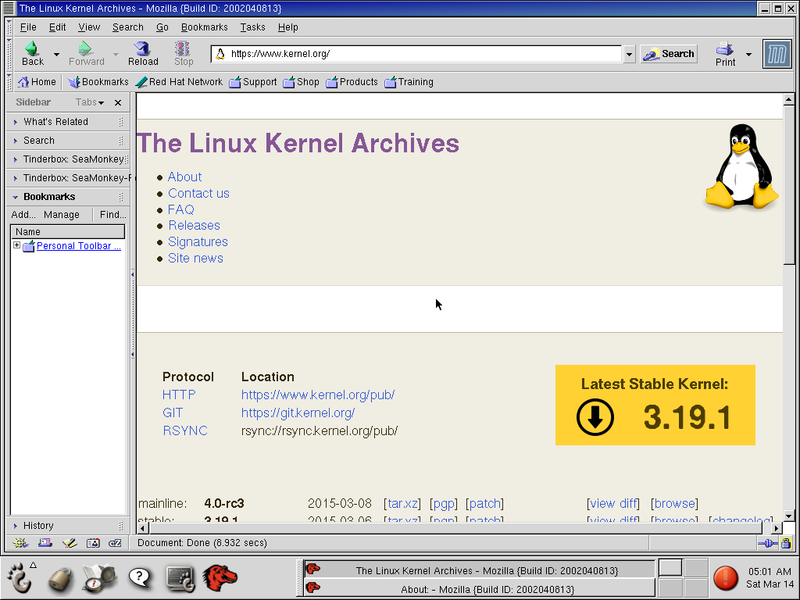Open the sidebar Tabs dropdown

pyautogui.click(x=90, y=102)
